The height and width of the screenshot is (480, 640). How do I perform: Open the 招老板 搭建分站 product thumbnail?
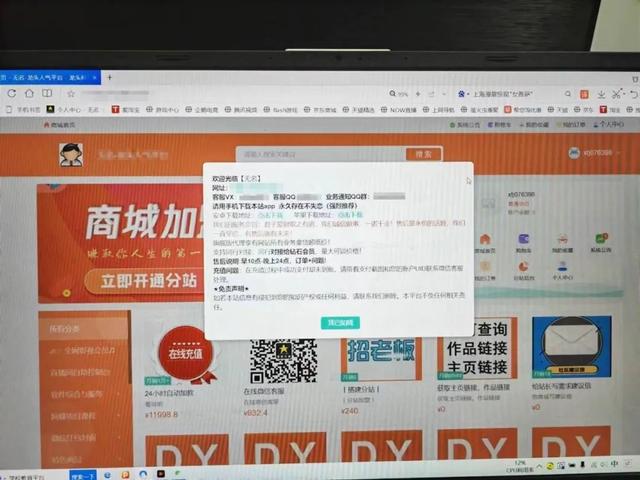(381, 360)
